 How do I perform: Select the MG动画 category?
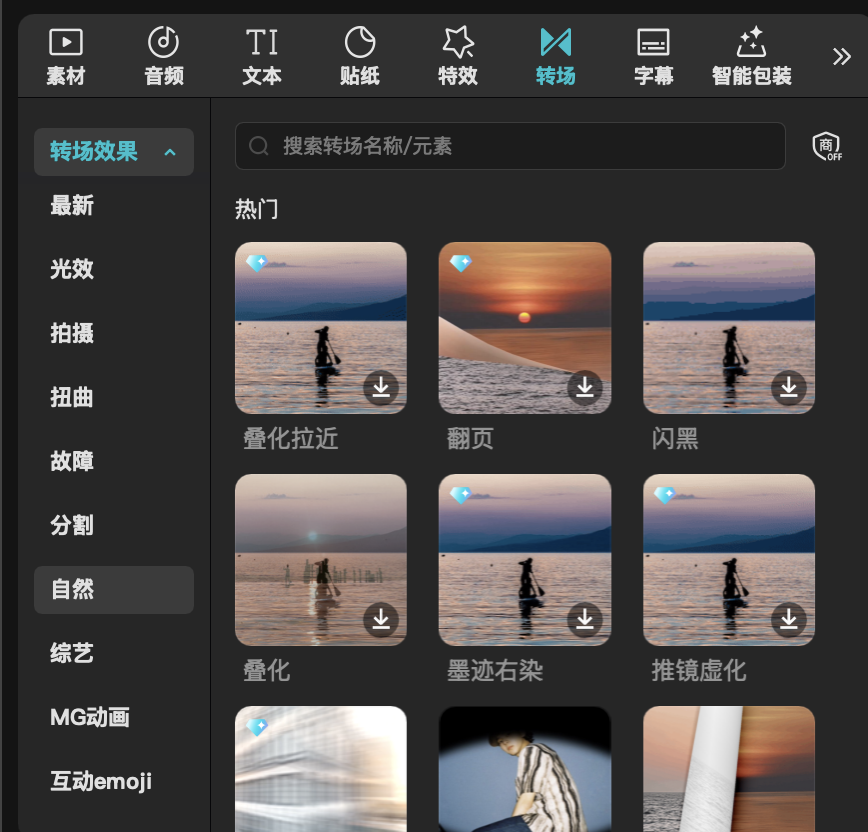coord(90,717)
